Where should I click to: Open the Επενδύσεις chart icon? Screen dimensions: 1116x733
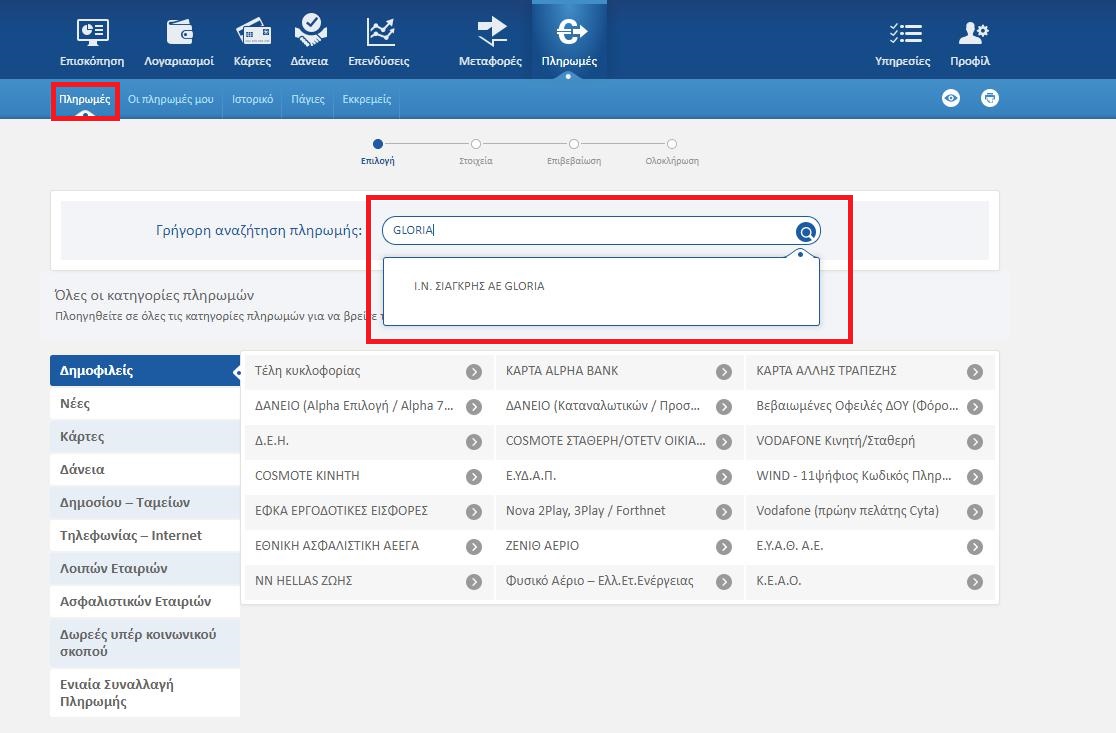pyautogui.click(x=379, y=33)
